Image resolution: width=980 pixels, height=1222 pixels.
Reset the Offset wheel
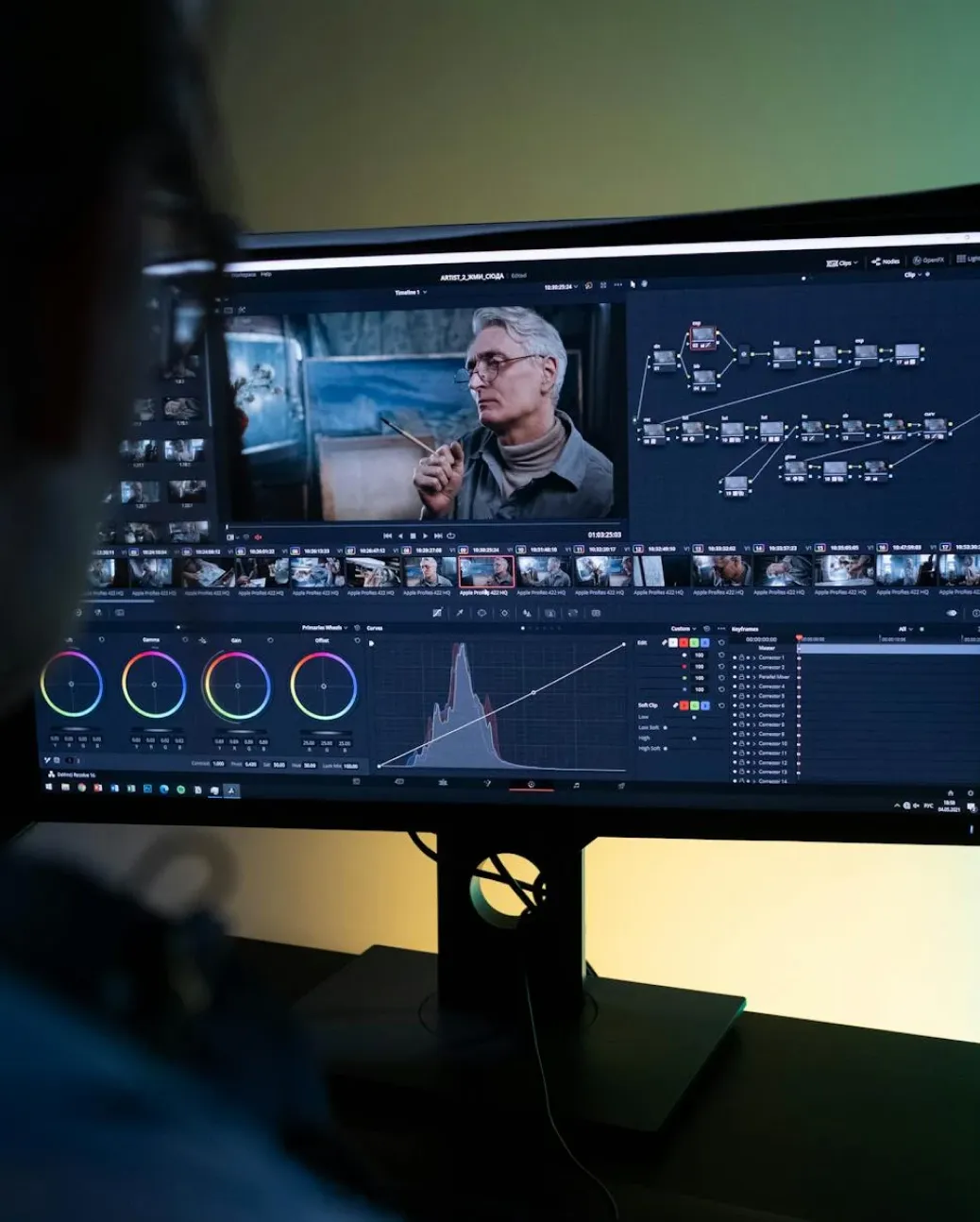357,640
